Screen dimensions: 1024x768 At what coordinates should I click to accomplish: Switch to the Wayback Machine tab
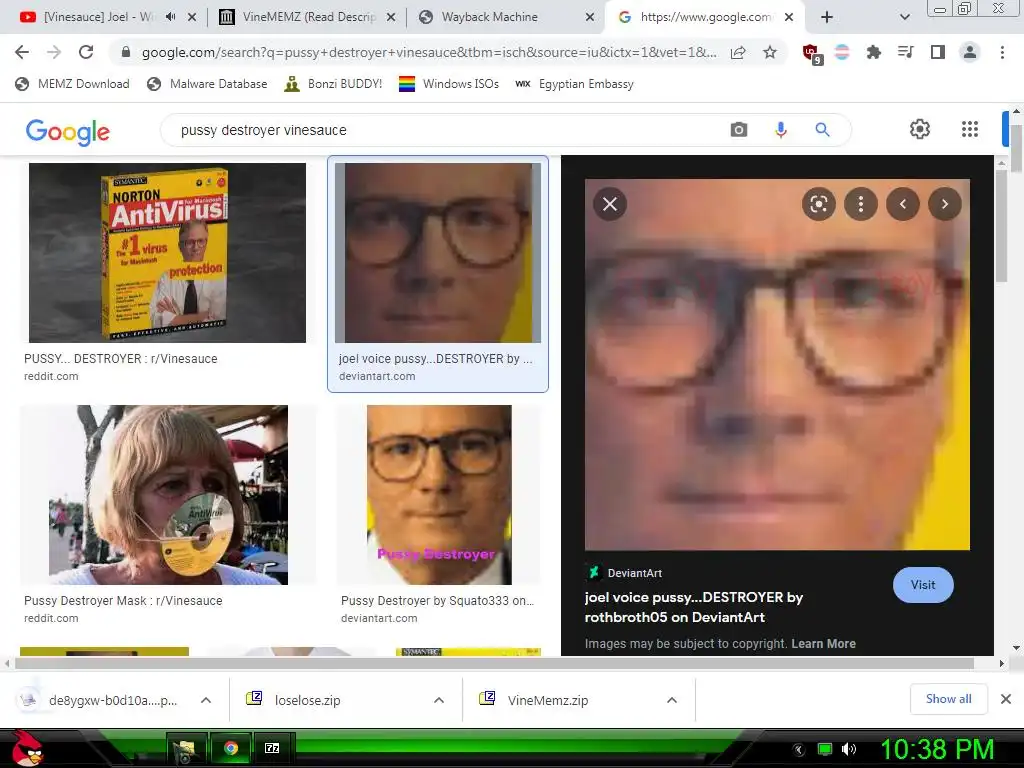click(x=490, y=17)
